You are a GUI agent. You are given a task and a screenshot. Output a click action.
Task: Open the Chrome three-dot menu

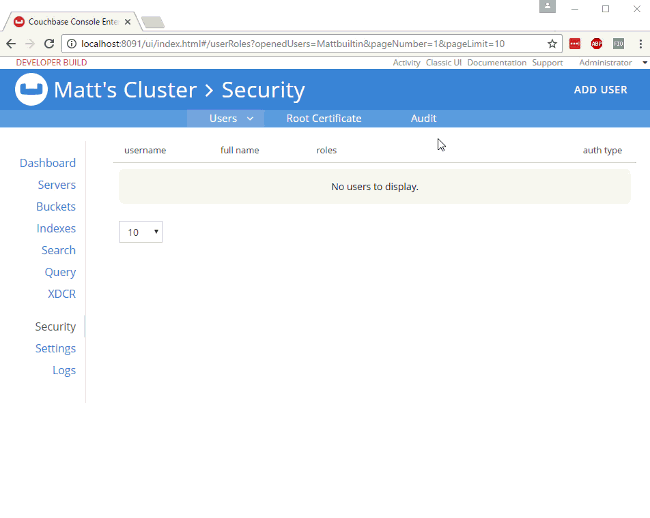coord(639,44)
